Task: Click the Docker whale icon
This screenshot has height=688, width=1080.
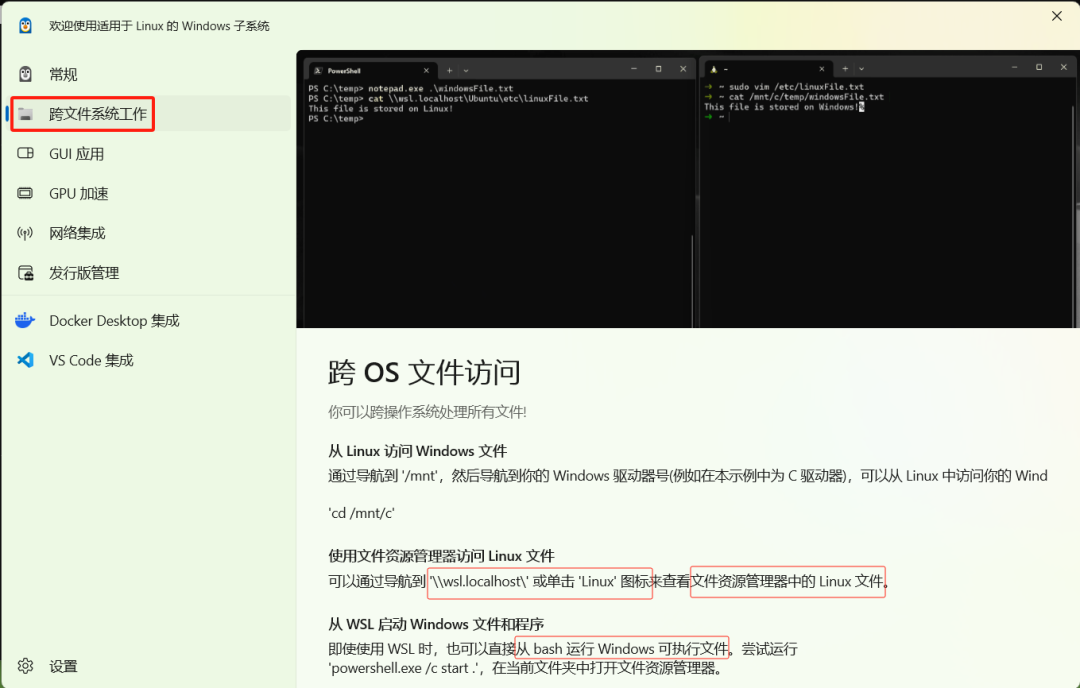Action: tap(25, 320)
